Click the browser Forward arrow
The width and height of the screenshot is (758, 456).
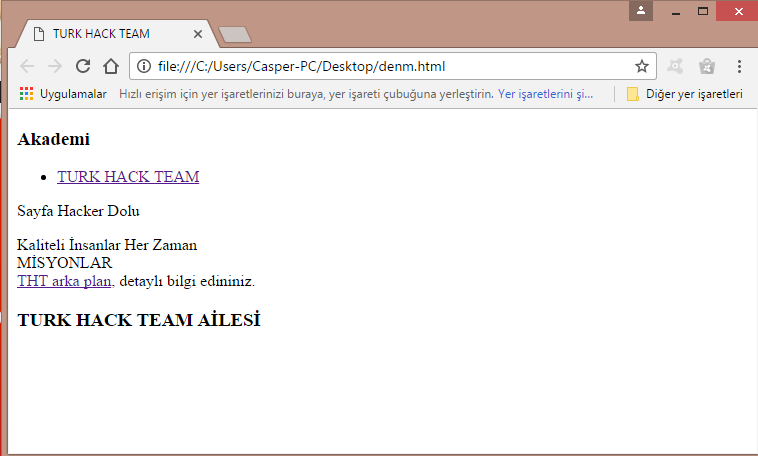(55, 66)
